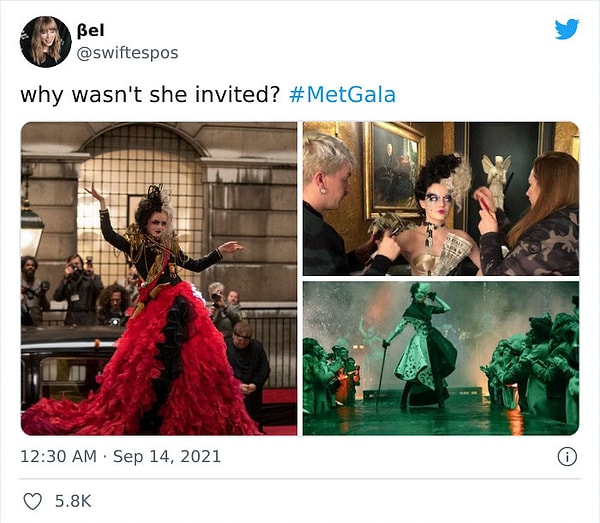This screenshot has height=523, width=600.
Task: Click the heart like icon
Action: [33, 501]
